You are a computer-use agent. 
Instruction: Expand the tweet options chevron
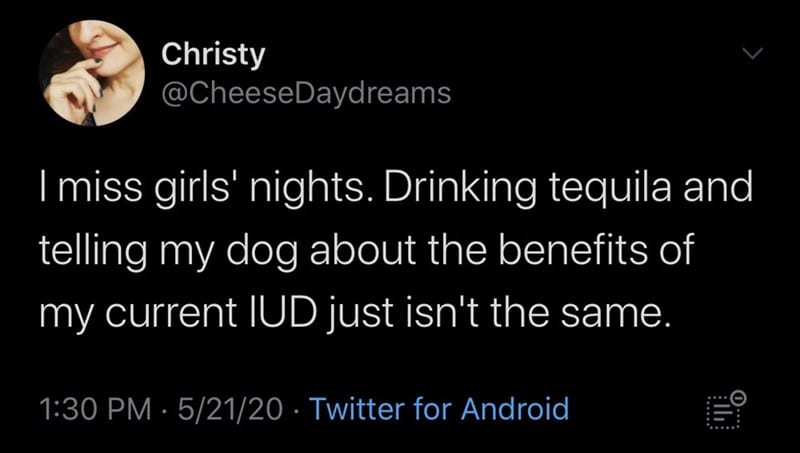(753, 53)
